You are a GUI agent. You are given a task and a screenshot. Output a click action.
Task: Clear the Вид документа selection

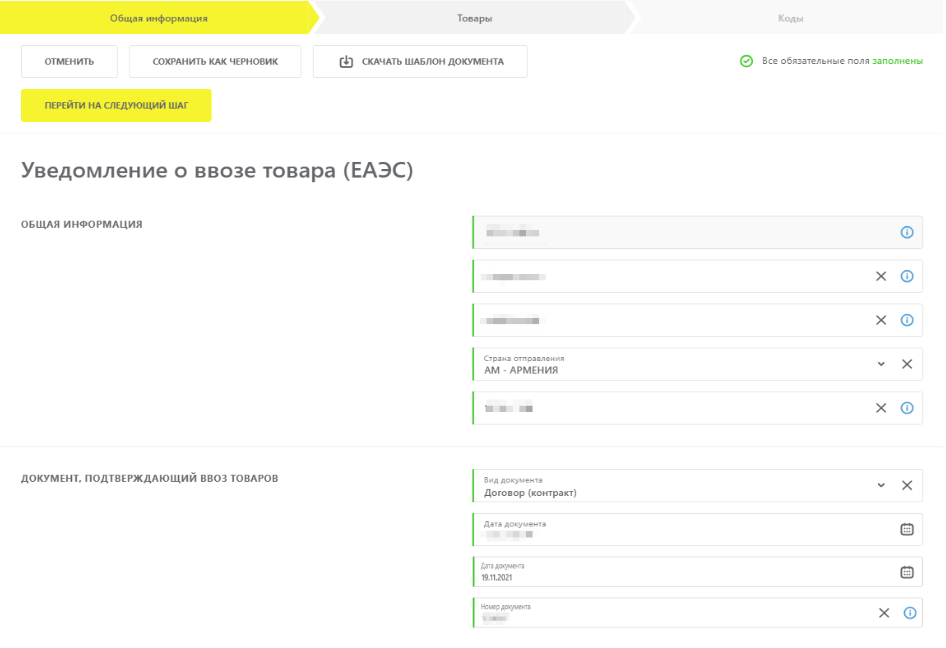coord(907,485)
